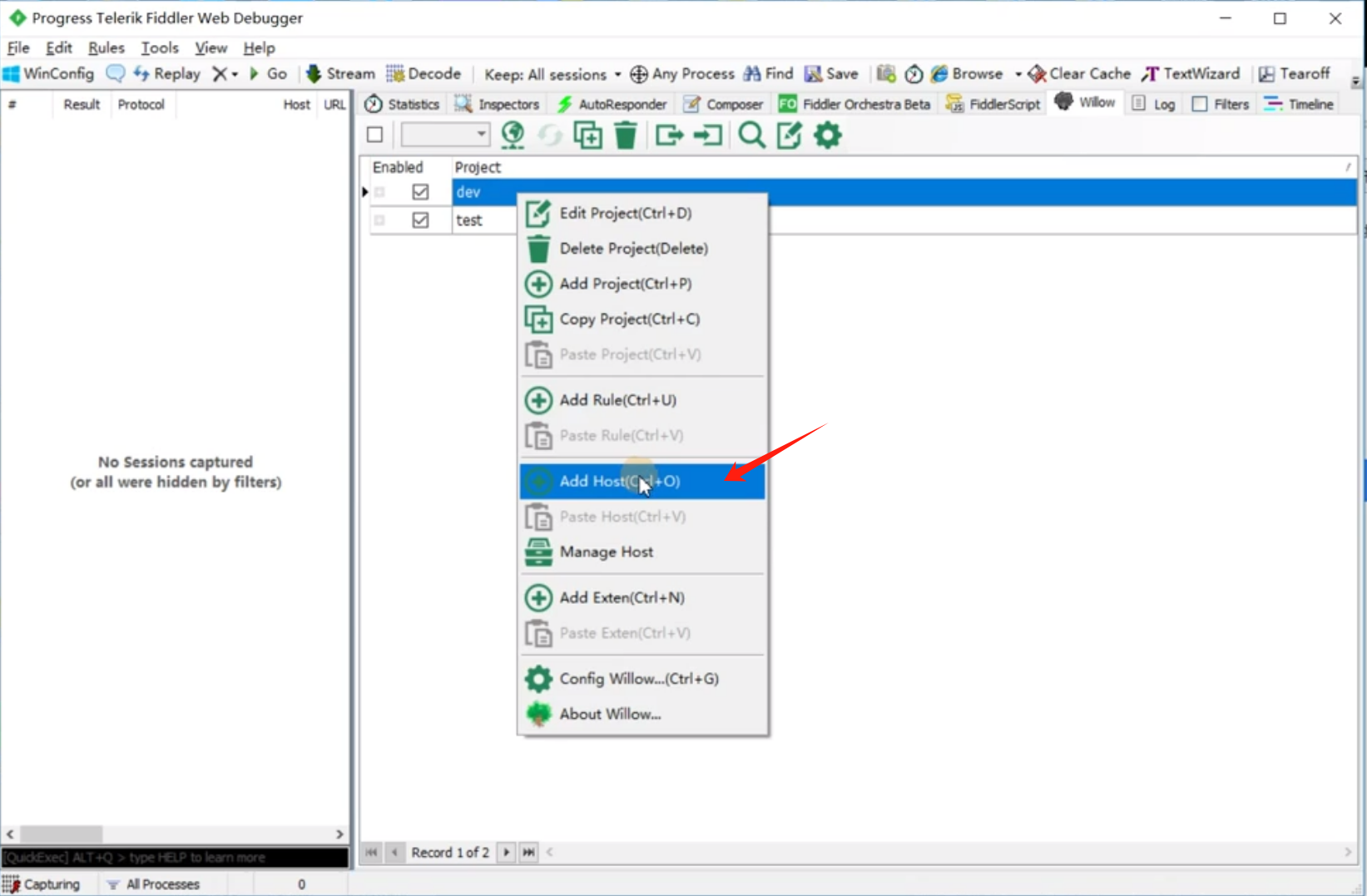
Task: Click the export arrow icon in Willow toolbar
Action: (668, 135)
